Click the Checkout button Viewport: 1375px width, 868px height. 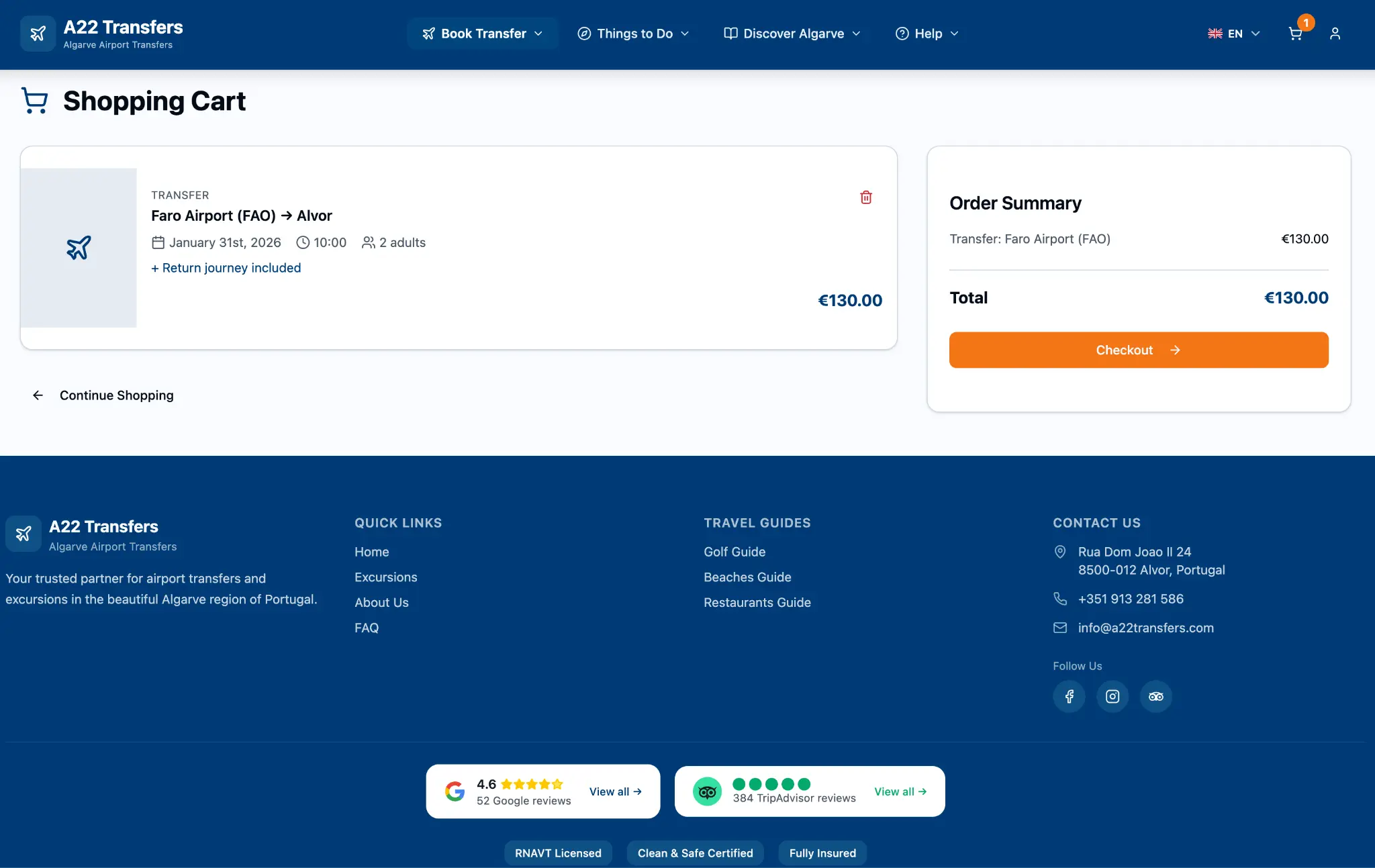(x=1138, y=350)
